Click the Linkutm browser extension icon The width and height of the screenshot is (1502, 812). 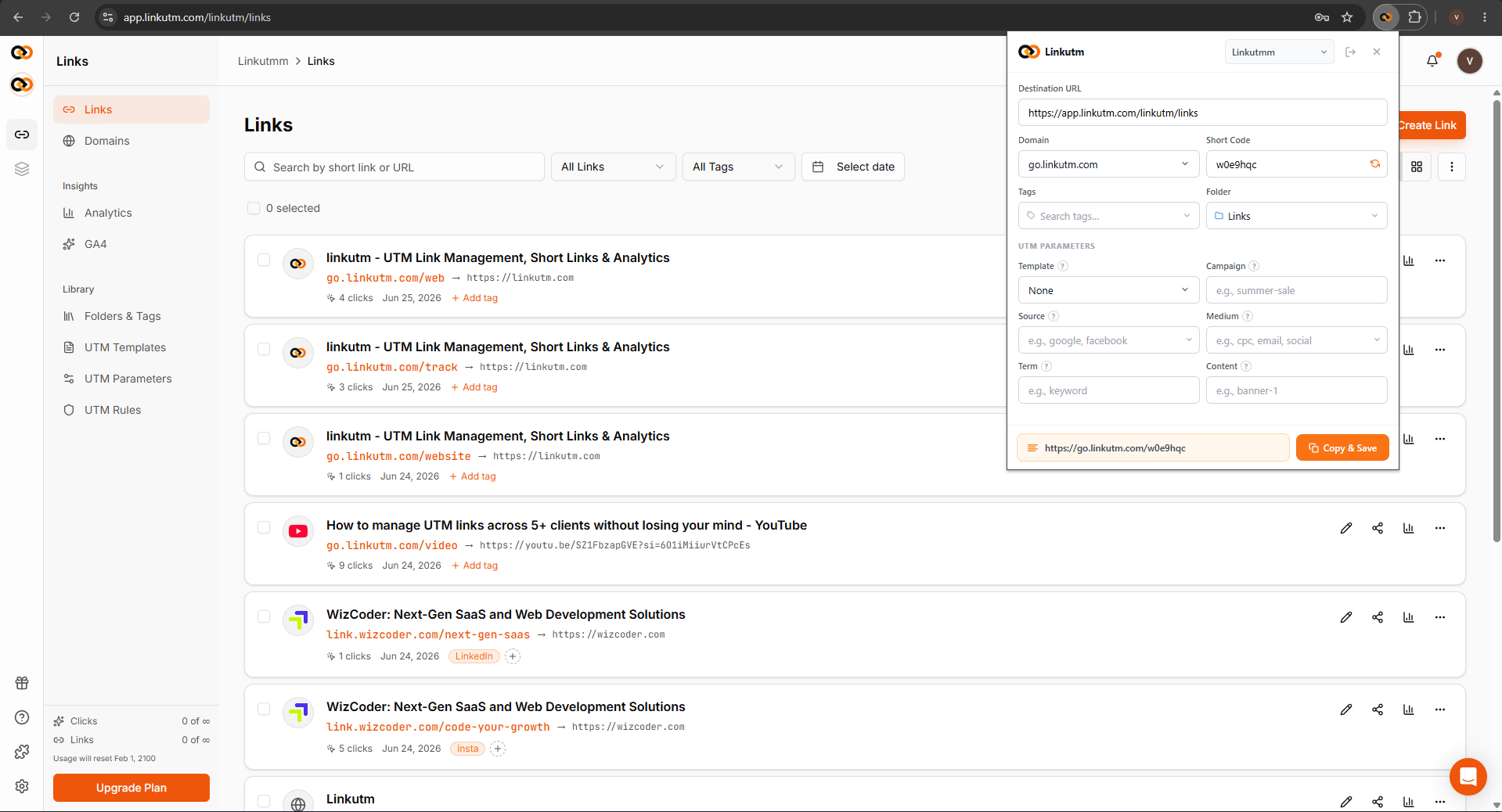(1386, 17)
